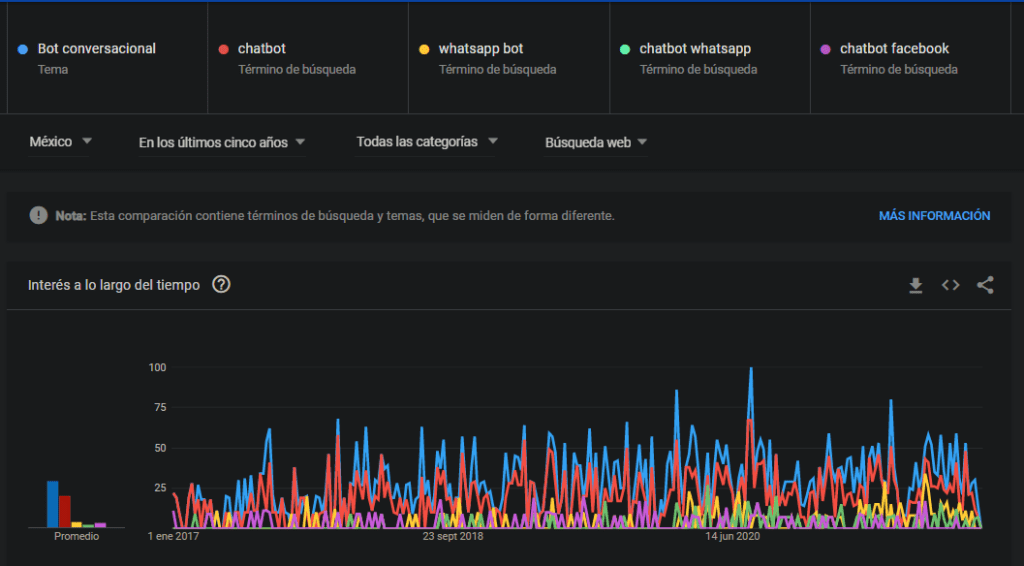Open help for Interés a lo largo del tiempo
Image resolution: width=1024 pixels, height=566 pixels.
[x=221, y=285]
